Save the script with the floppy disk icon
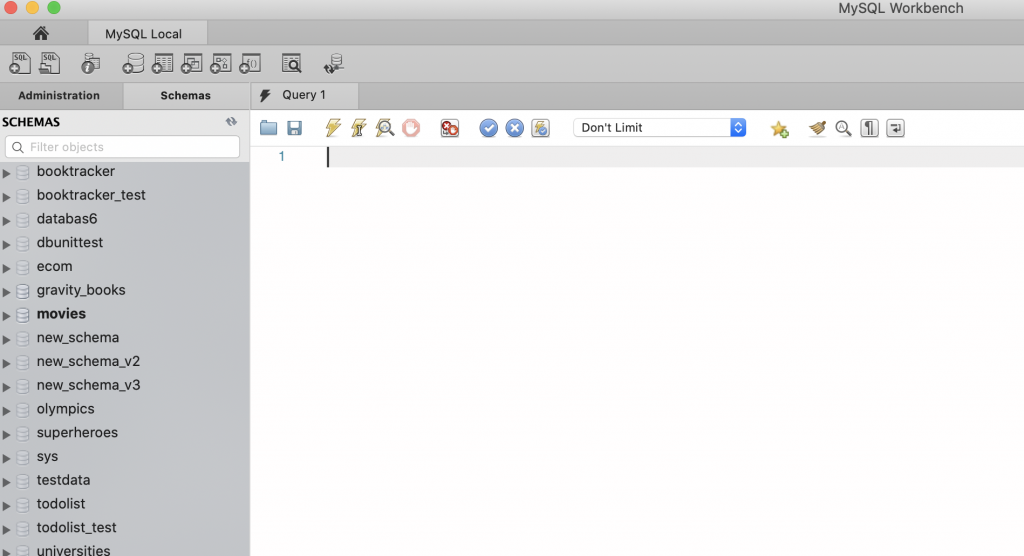 pyautogui.click(x=295, y=128)
